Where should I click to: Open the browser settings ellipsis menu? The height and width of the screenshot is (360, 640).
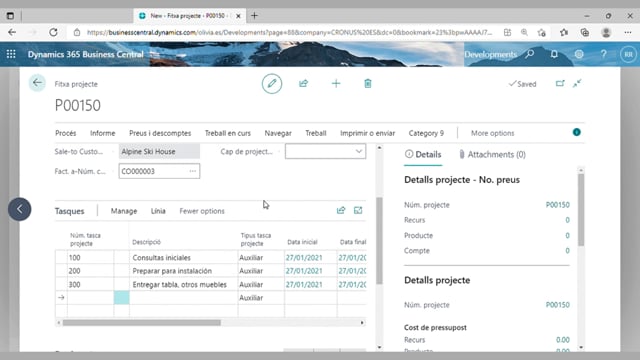point(628,32)
